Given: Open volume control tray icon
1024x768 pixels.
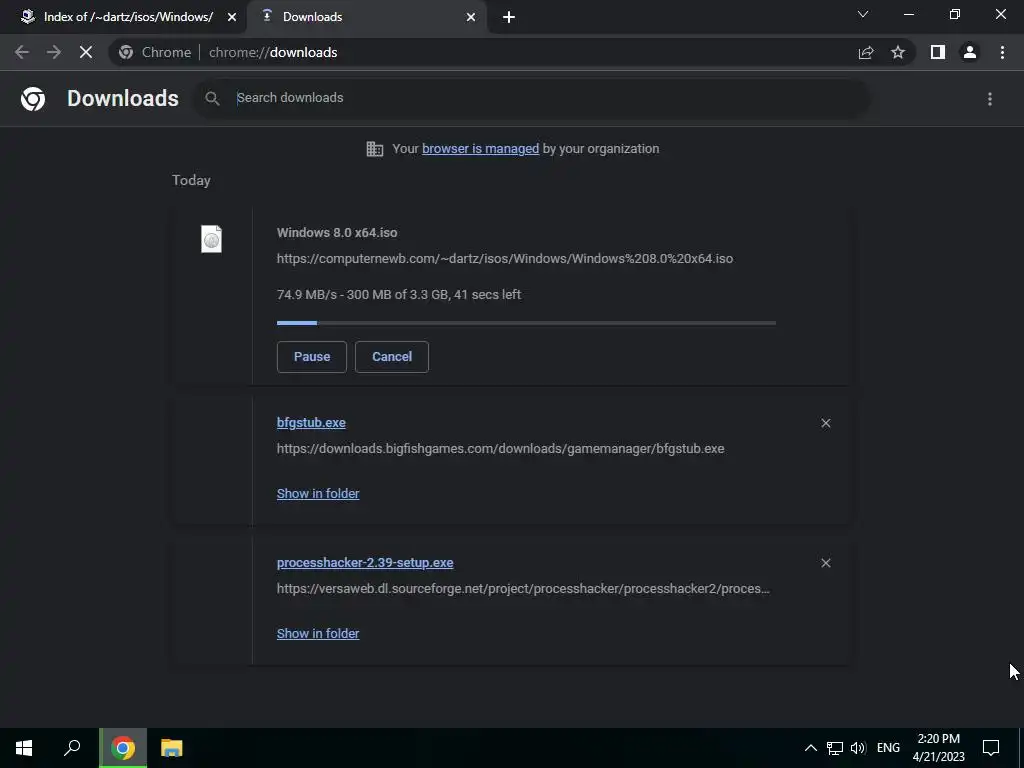Looking at the screenshot, I should [x=858, y=748].
